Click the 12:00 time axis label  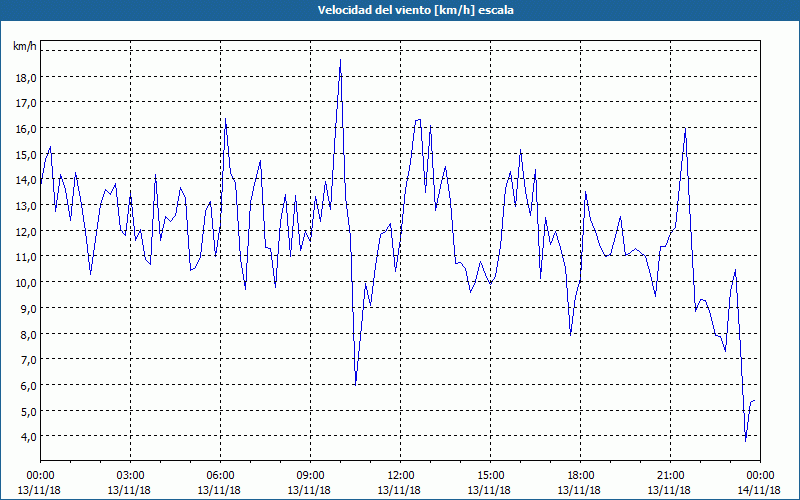(x=401, y=476)
